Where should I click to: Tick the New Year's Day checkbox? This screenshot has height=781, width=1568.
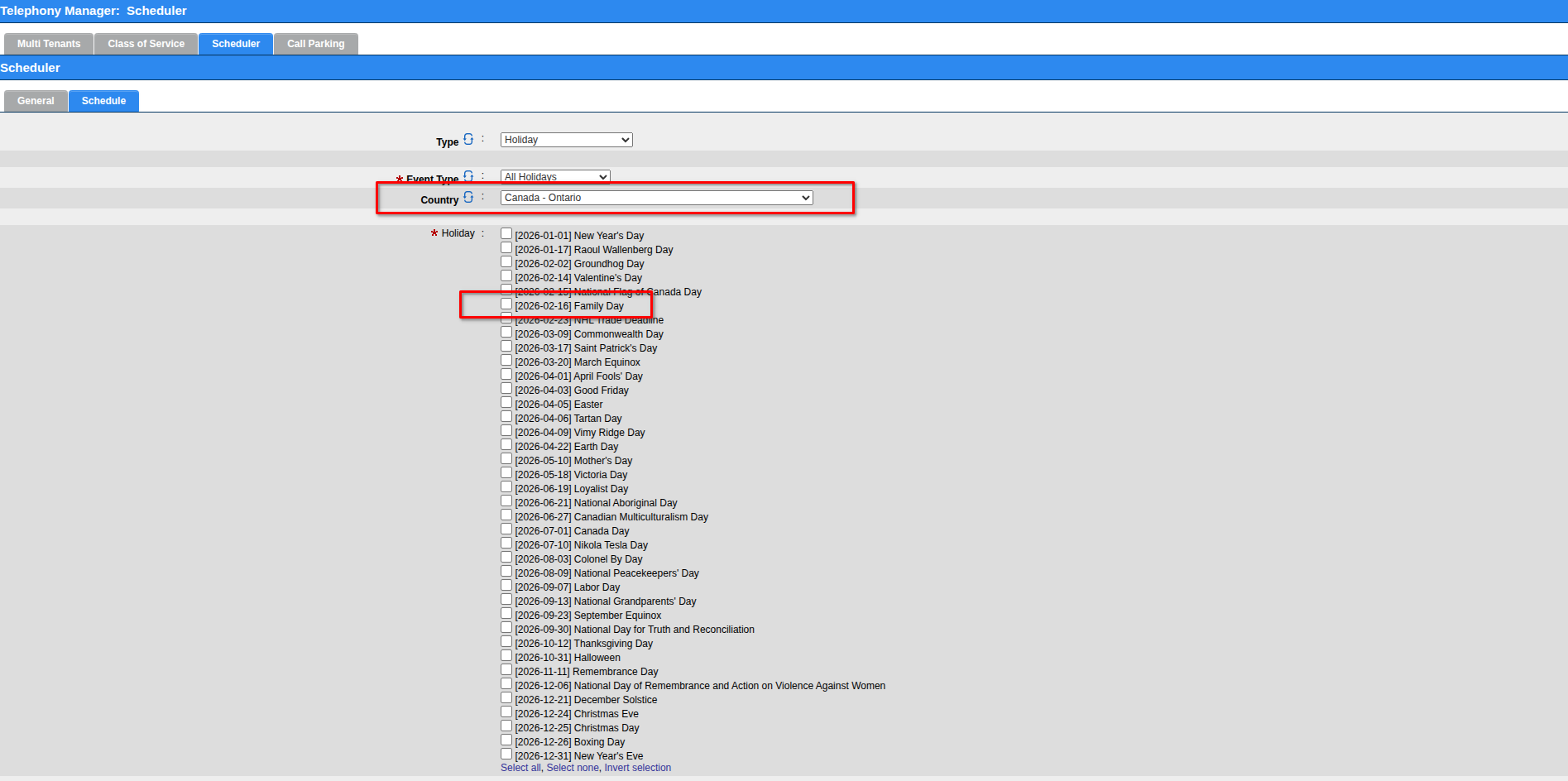(506, 234)
